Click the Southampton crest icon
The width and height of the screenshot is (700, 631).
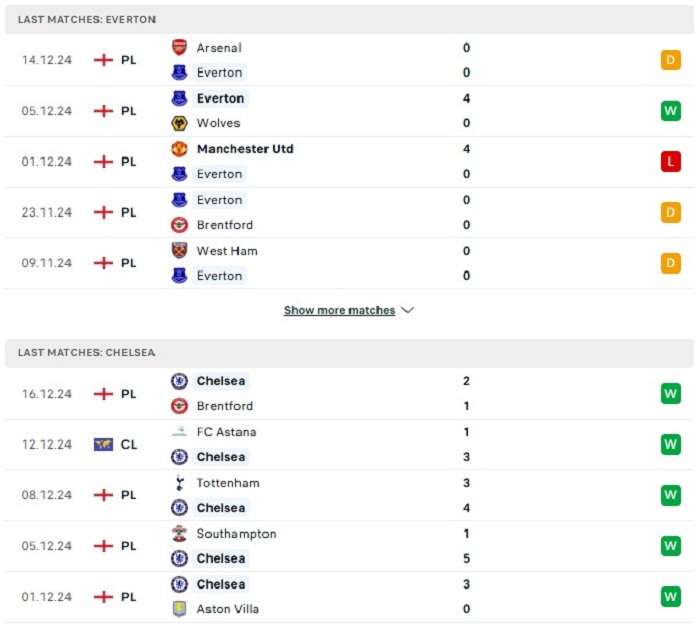[x=179, y=533]
